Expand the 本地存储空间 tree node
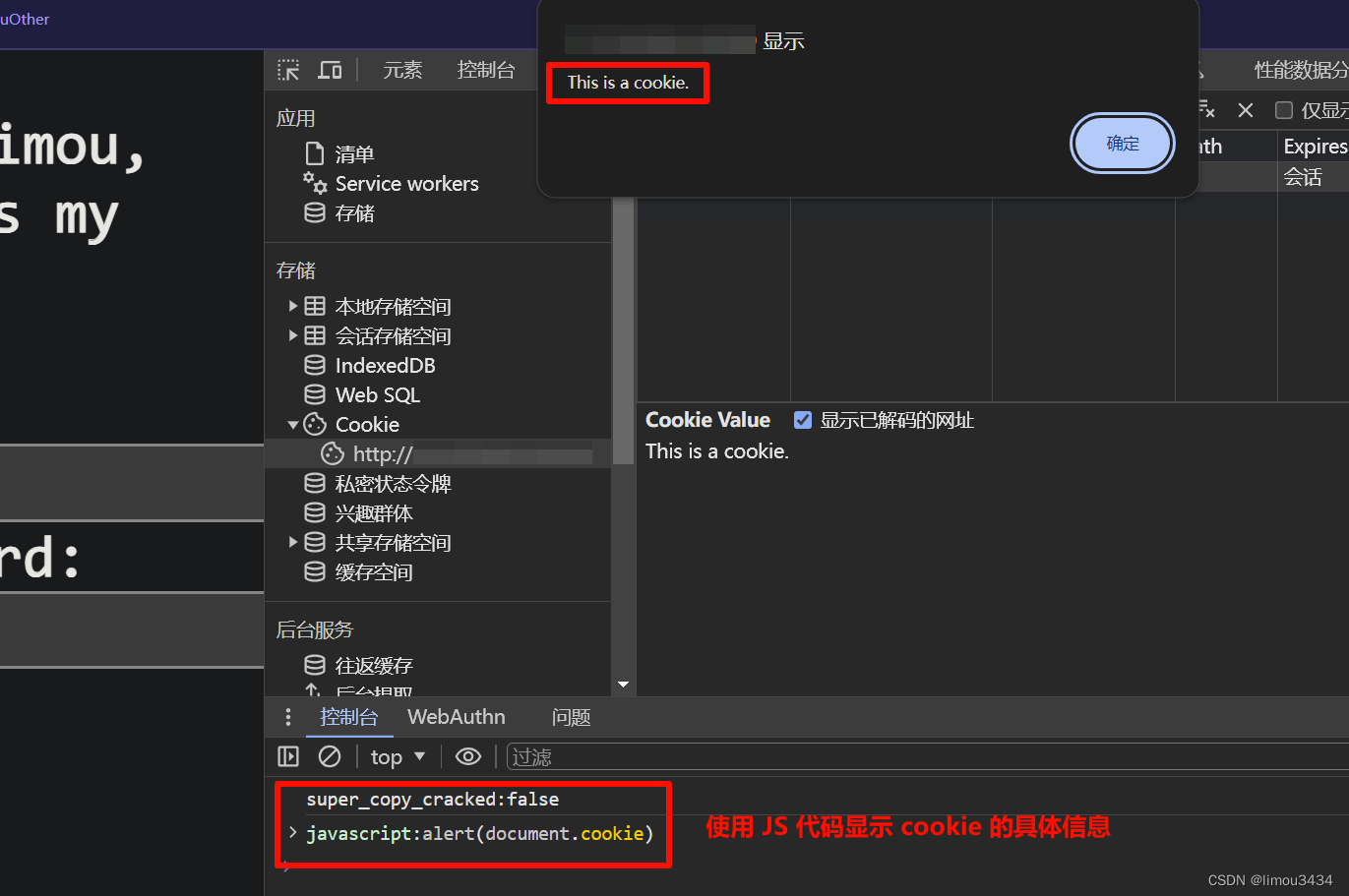This screenshot has height=896, width=1349. tap(292, 306)
